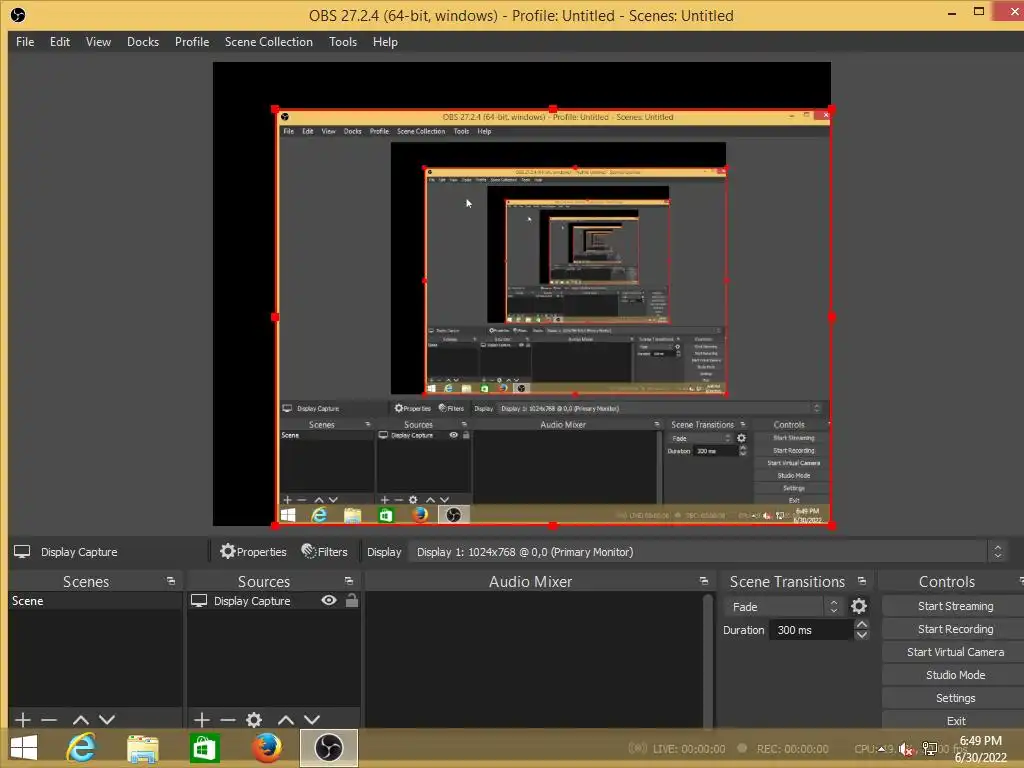Open the clock showing 6:49 PM

(980, 749)
